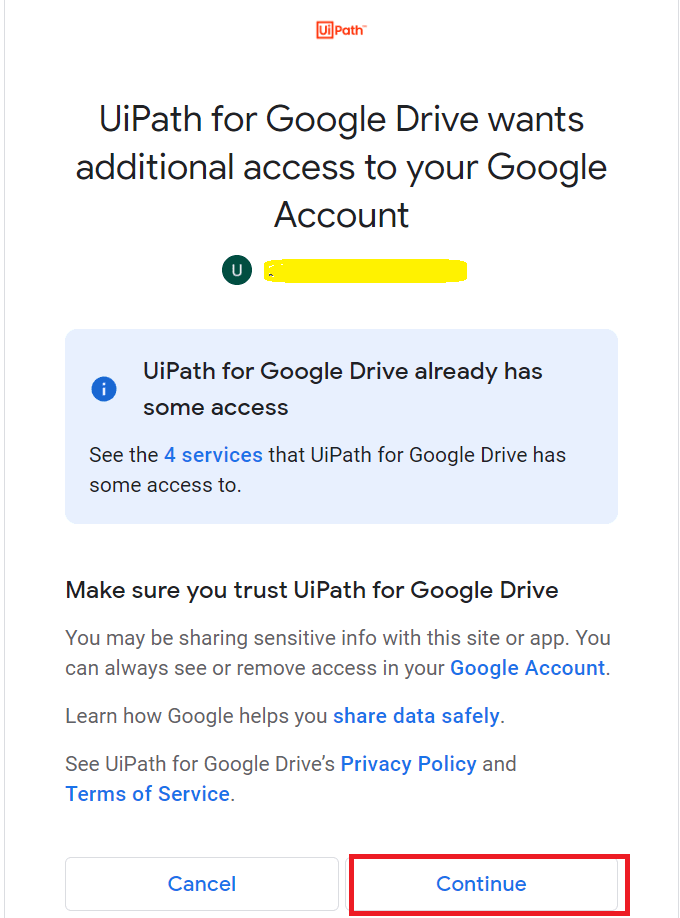Click the sharing sensitive info paragraph
The image size is (680, 918).
(x=338, y=653)
